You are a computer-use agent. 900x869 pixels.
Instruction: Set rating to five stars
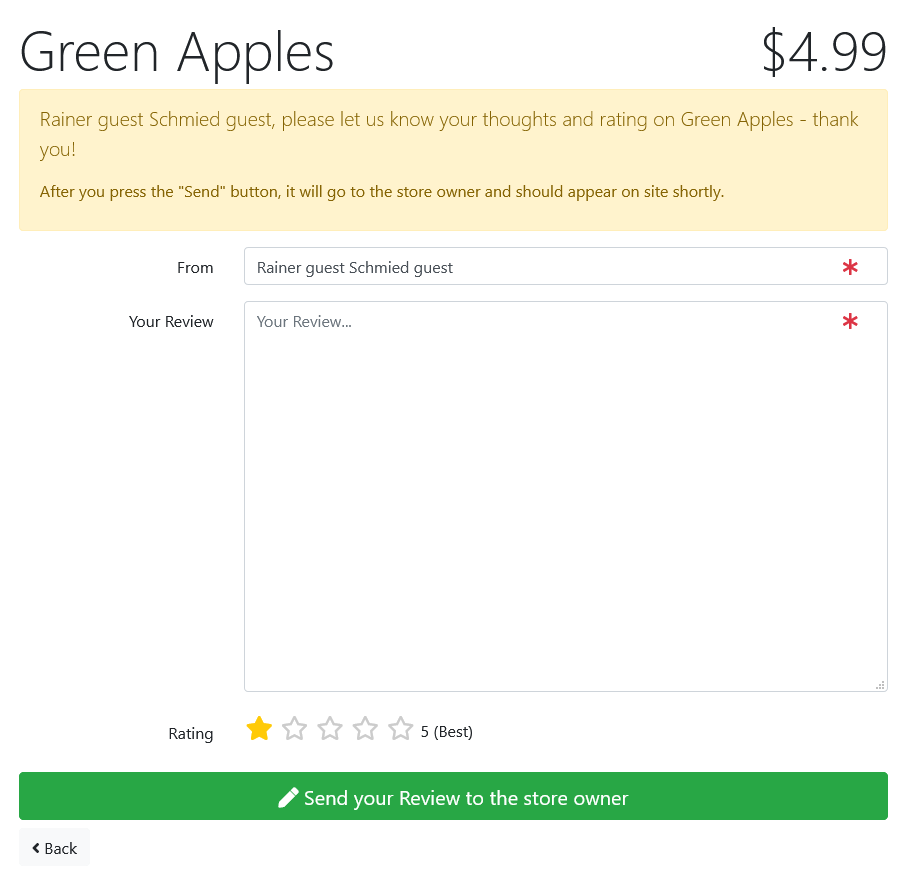401,729
